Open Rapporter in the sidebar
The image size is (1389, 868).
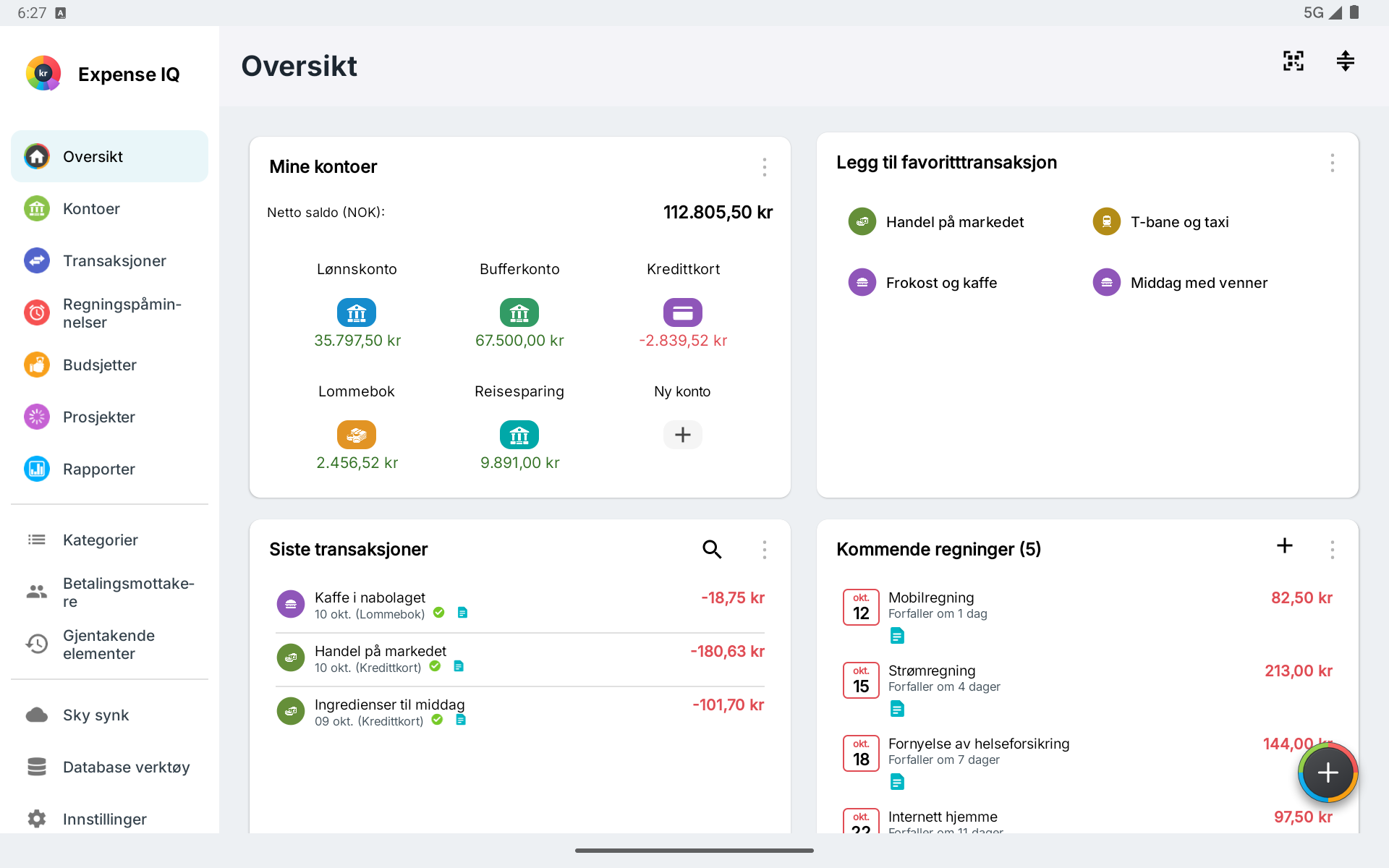[109, 469]
